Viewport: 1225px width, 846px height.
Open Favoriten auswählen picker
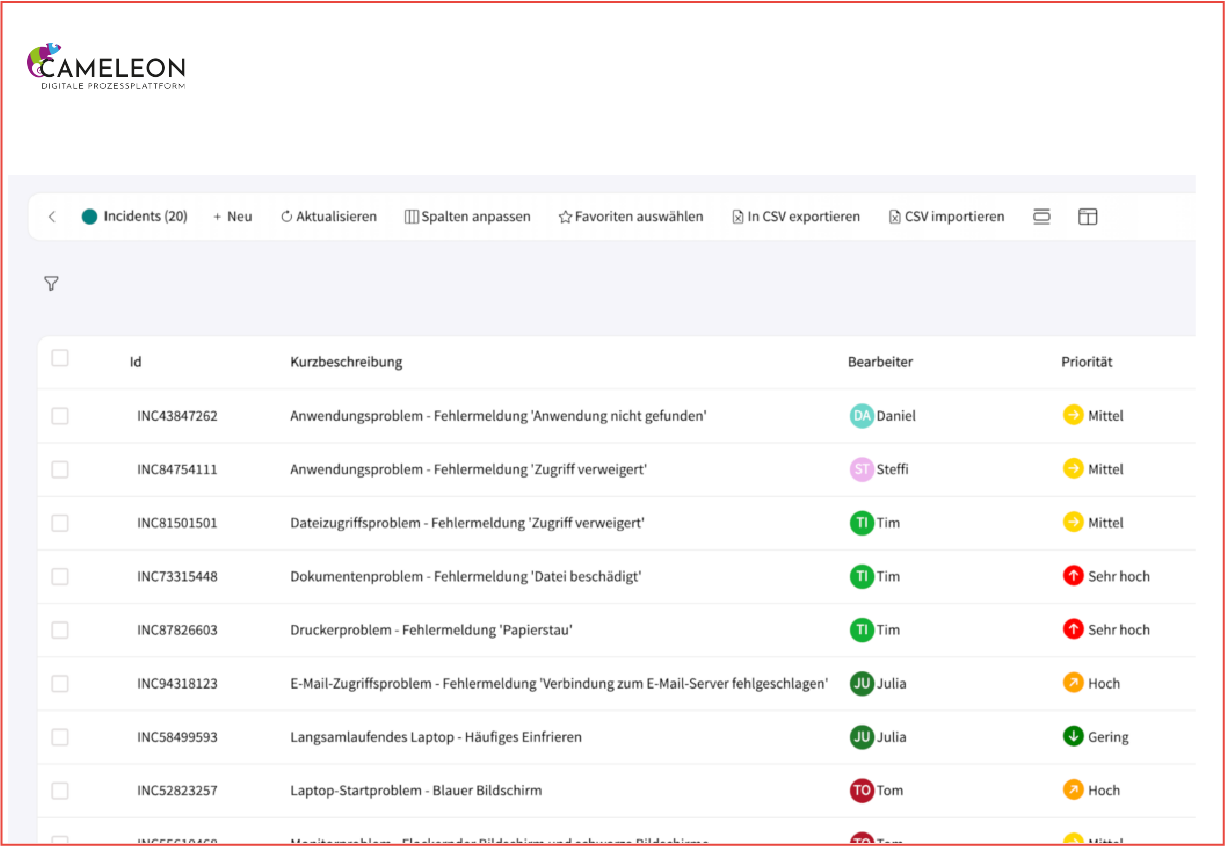630,217
